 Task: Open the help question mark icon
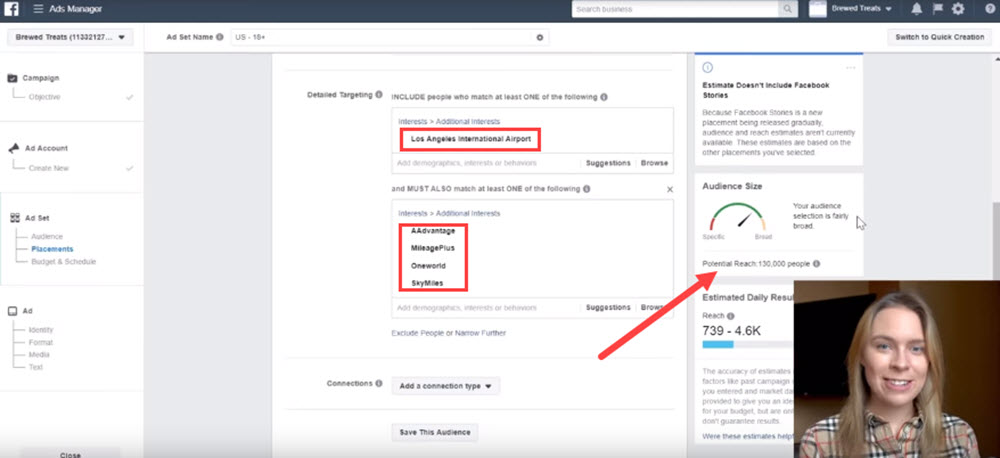990,9
